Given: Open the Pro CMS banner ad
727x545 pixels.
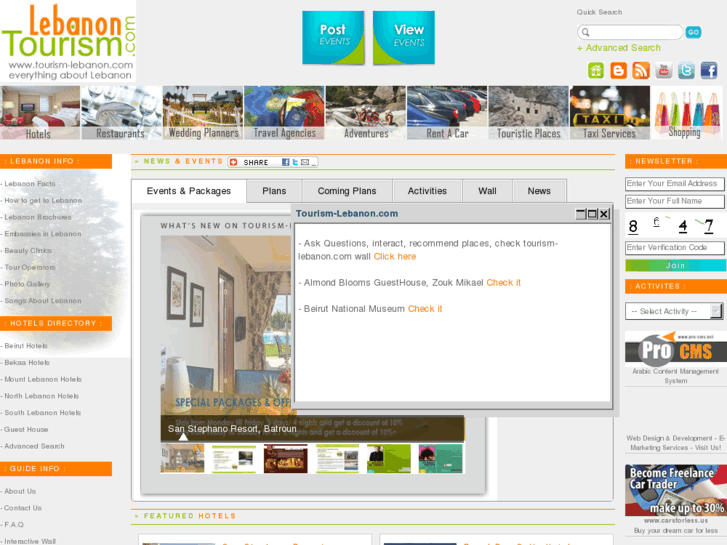Looking at the screenshot, I should (x=676, y=347).
